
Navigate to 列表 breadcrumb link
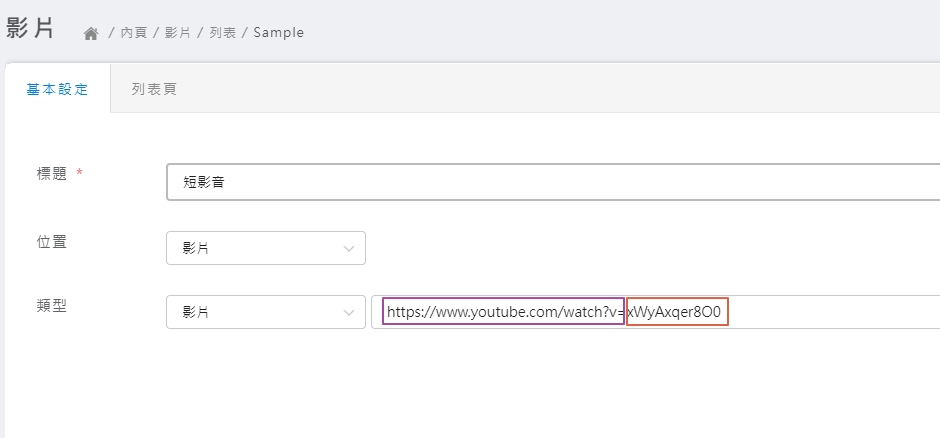222,33
